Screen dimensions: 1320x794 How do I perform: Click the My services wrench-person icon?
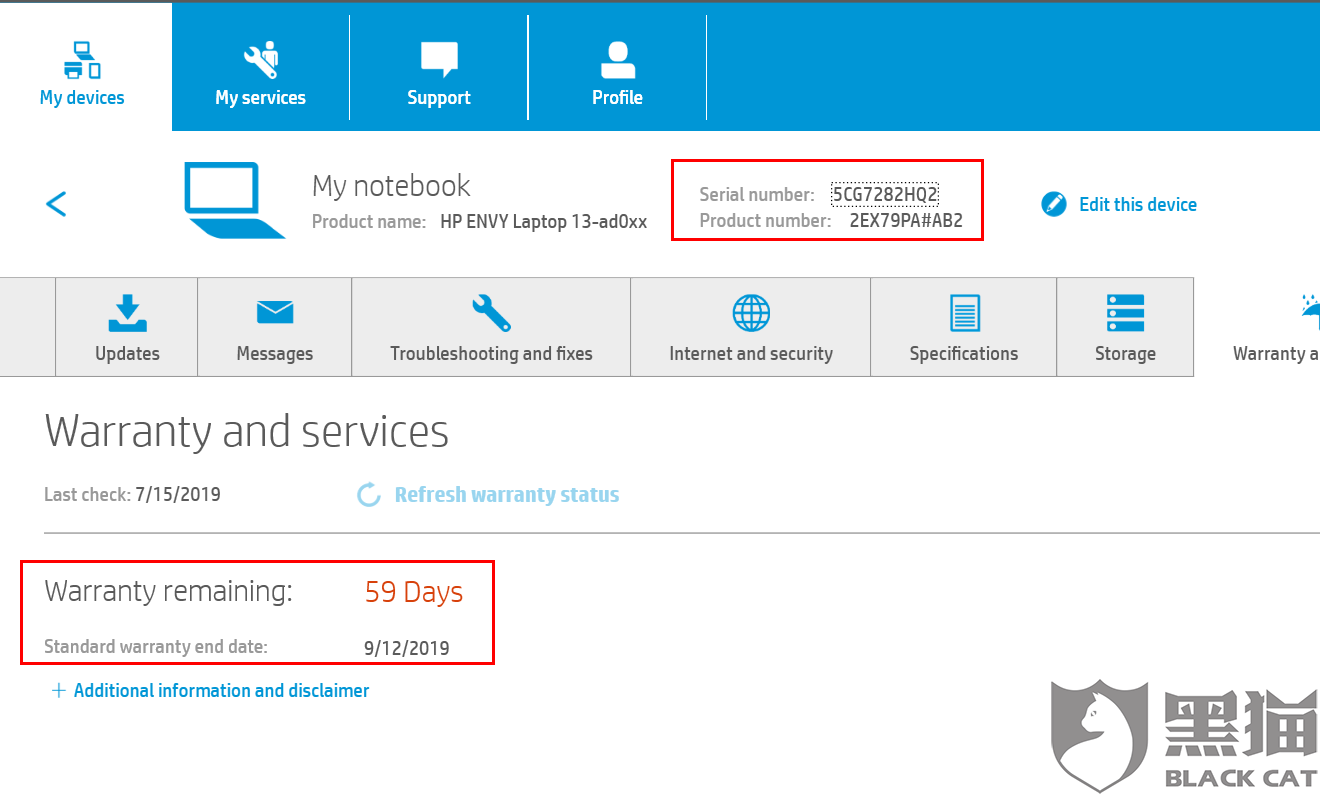pos(261,60)
